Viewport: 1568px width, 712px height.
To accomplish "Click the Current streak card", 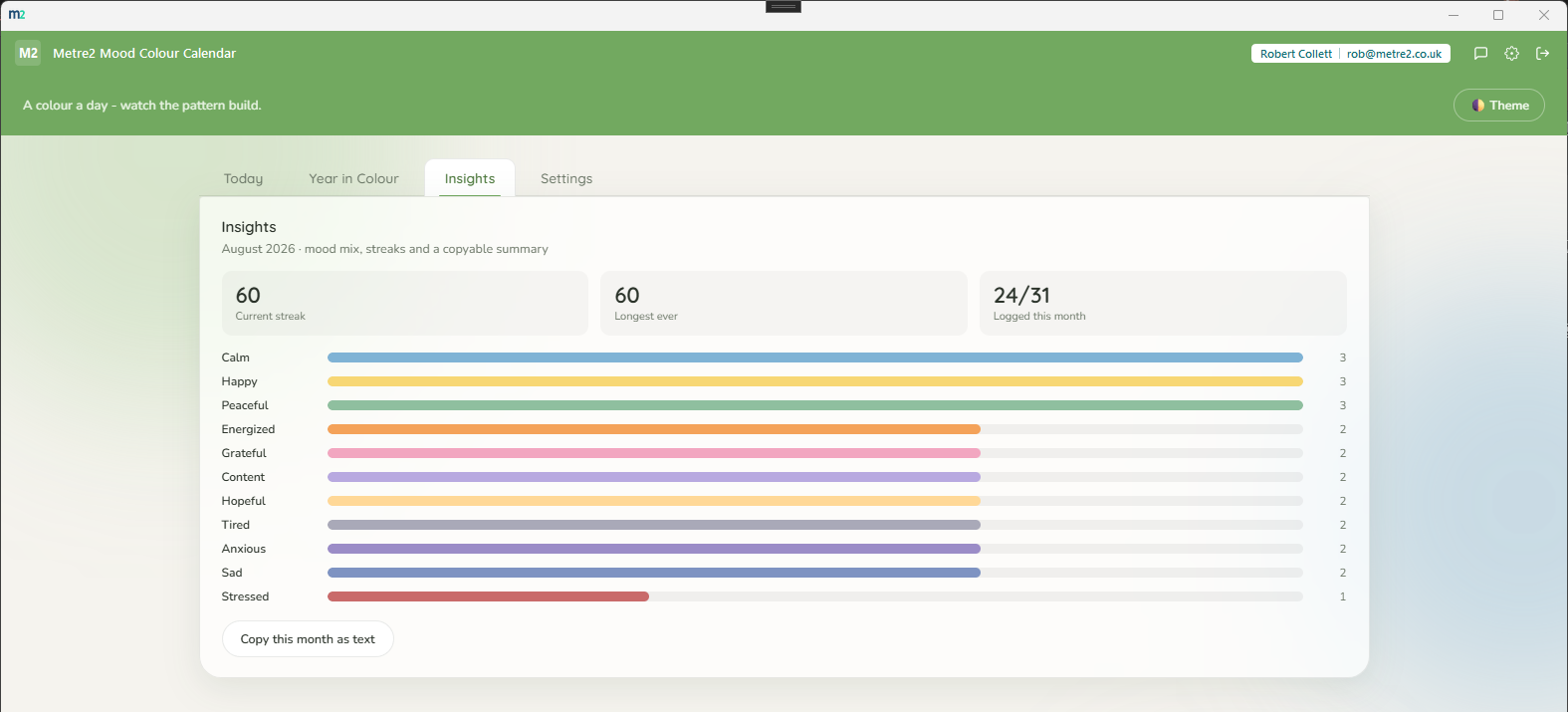I will click(x=405, y=303).
